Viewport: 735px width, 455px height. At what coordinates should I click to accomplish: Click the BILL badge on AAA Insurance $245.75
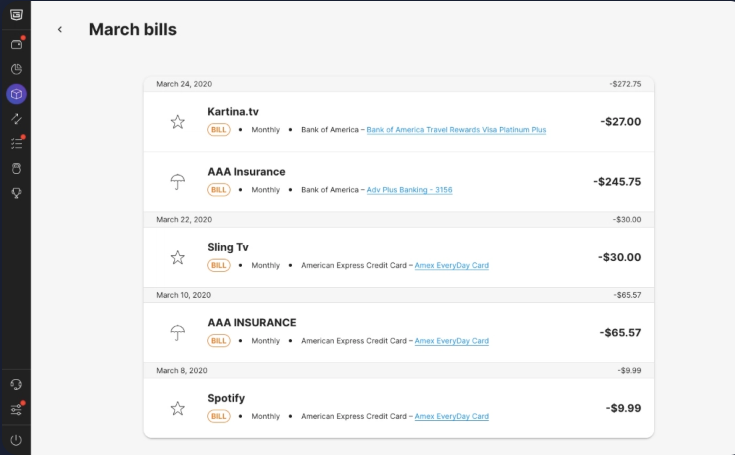point(219,190)
